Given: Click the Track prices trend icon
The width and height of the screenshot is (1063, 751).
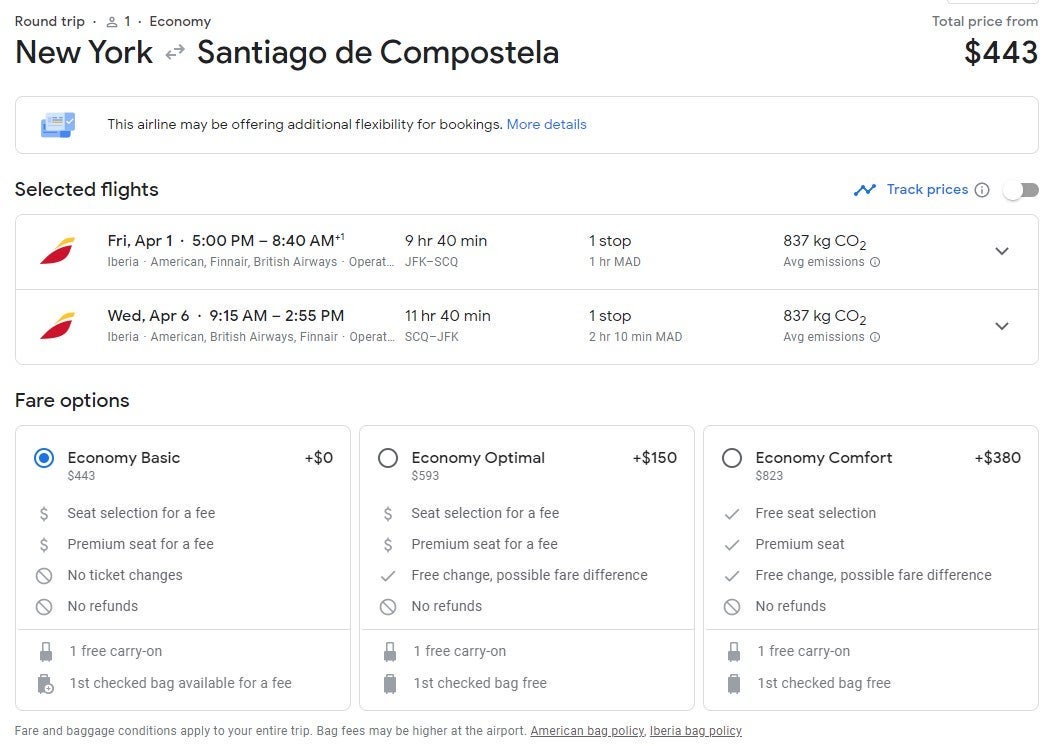Looking at the screenshot, I should tap(865, 190).
